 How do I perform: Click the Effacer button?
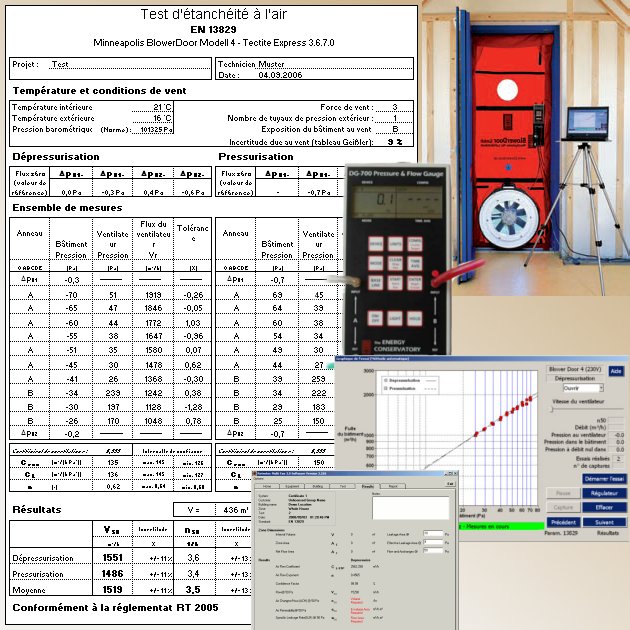604,507
